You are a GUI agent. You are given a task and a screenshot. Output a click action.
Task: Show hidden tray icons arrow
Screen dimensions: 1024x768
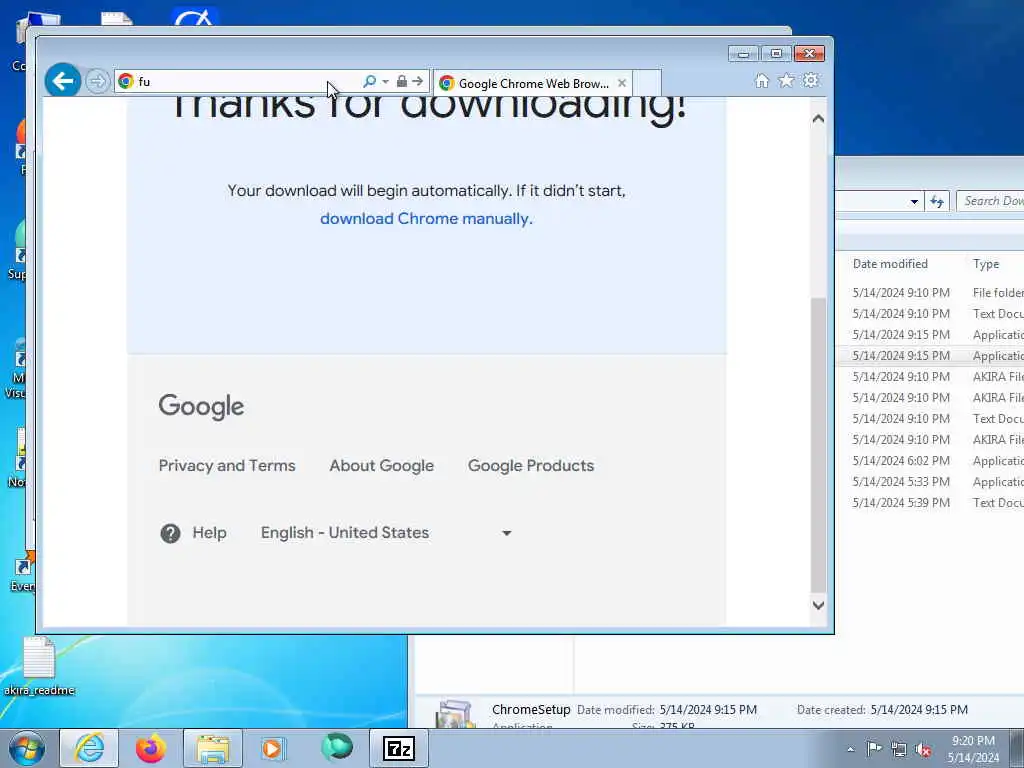click(850, 749)
